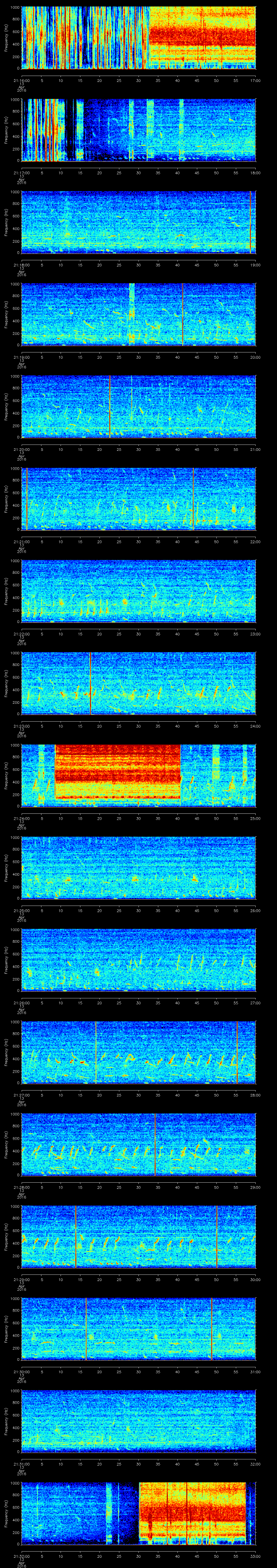Click the red spike in 21:23:00 spectrogram
The width and height of the screenshot is (277, 1568).
point(90,683)
